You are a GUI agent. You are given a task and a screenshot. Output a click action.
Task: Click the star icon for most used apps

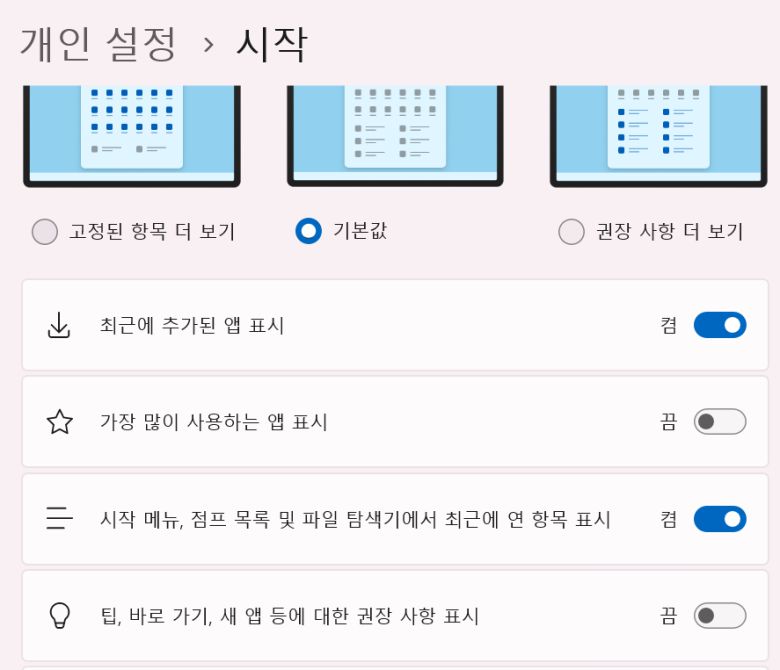coord(59,422)
